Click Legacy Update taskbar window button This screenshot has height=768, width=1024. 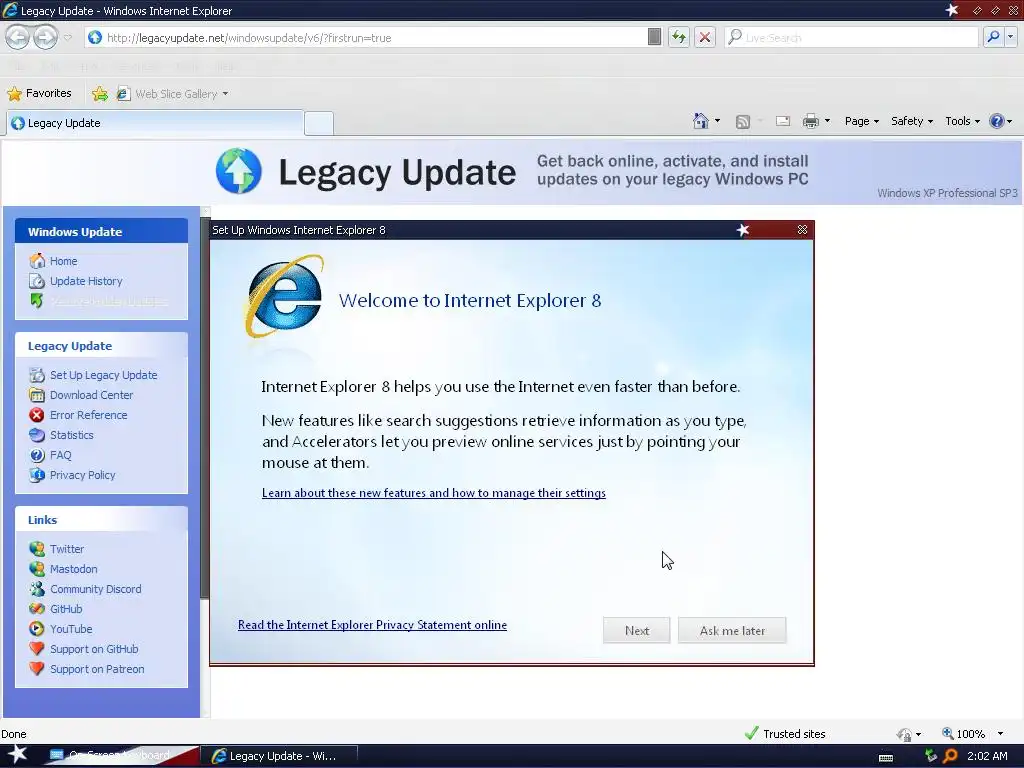[280, 756]
